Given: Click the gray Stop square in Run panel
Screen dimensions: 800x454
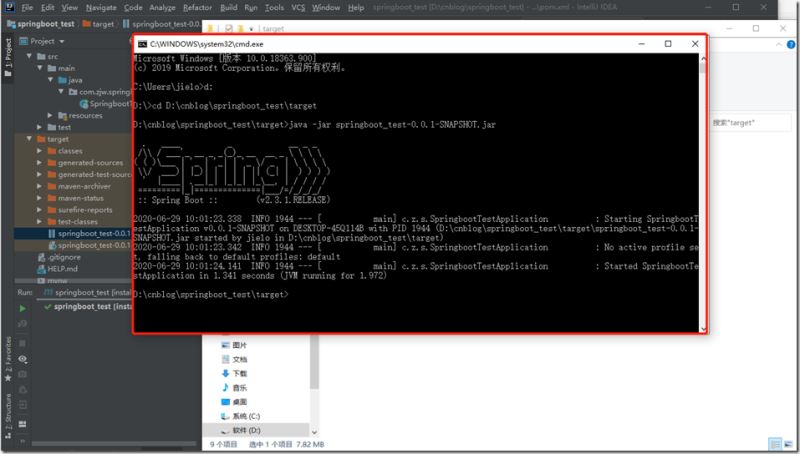Looking at the screenshot, I should click(22, 343).
